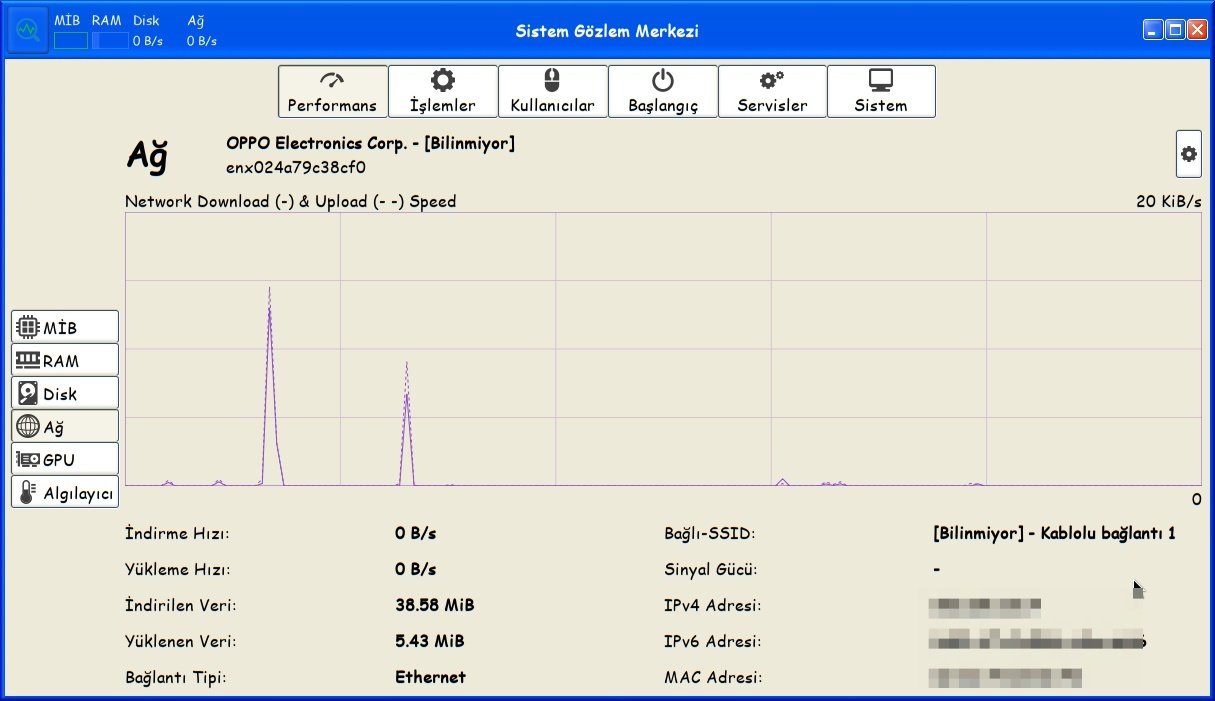
Task: Click the app logo in title bar
Action: (27, 31)
